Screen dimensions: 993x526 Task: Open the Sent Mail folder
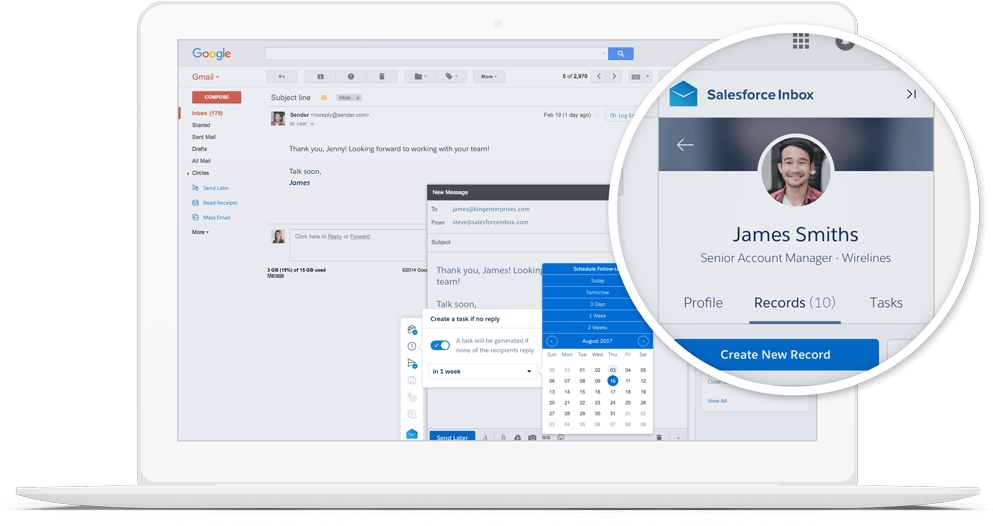(x=204, y=137)
